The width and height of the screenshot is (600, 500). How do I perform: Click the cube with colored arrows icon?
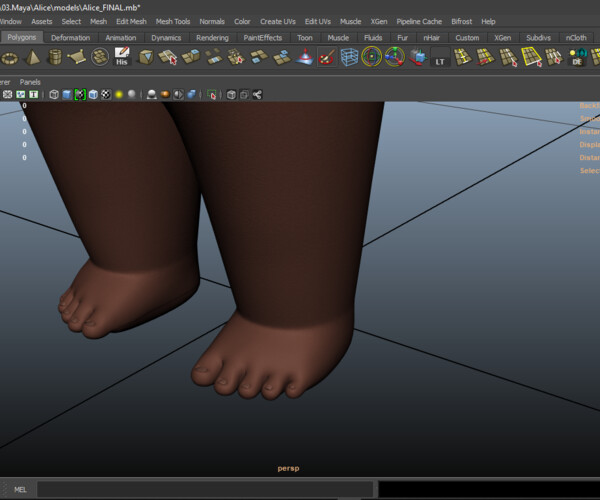click(417, 57)
